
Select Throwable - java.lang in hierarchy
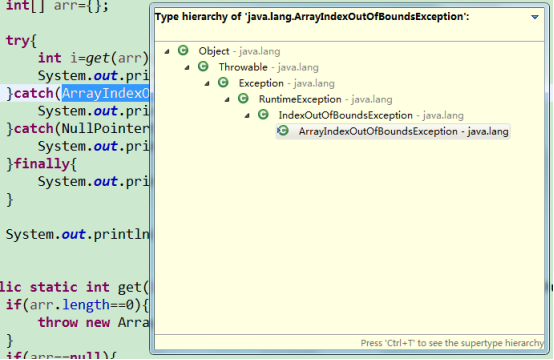pyautogui.click(x=269, y=67)
